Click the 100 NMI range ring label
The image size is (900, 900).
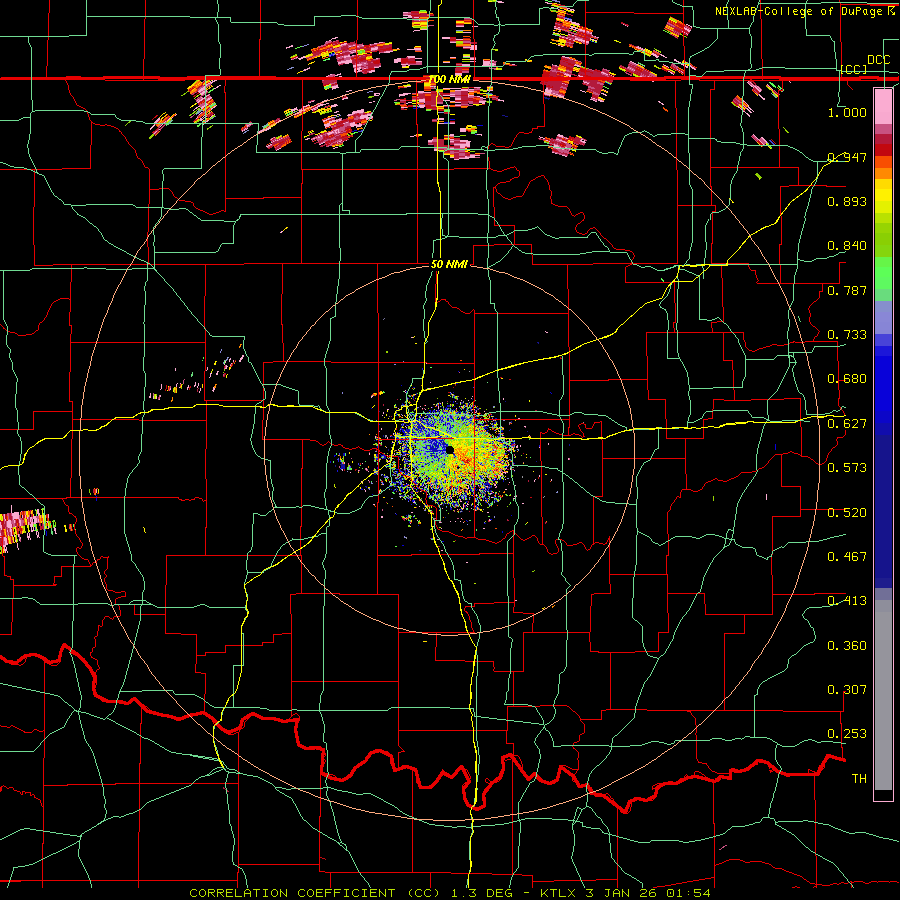pyautogui.click(x=449, y=79)
